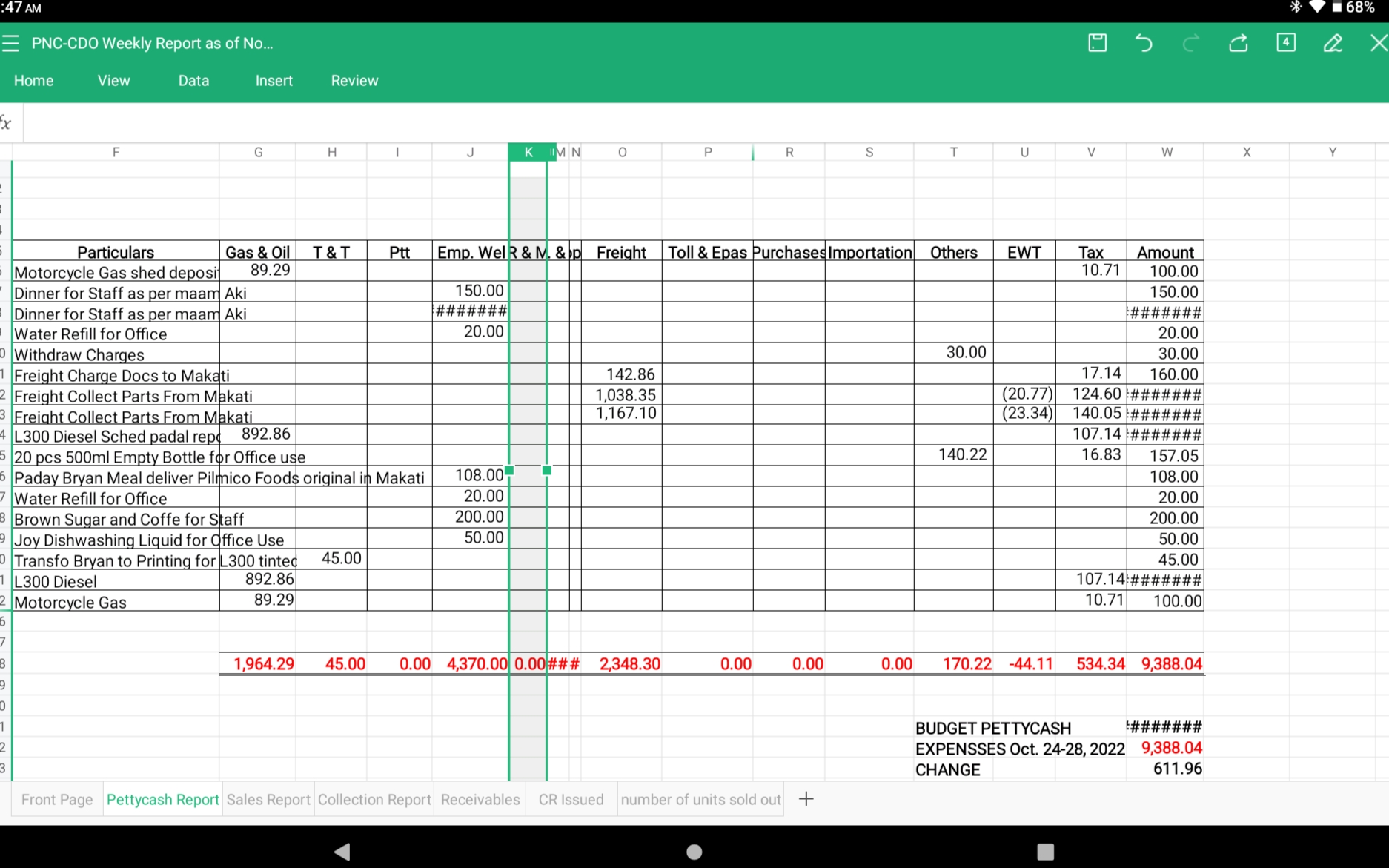Open the Review ribbon tab

coord(354,81)
